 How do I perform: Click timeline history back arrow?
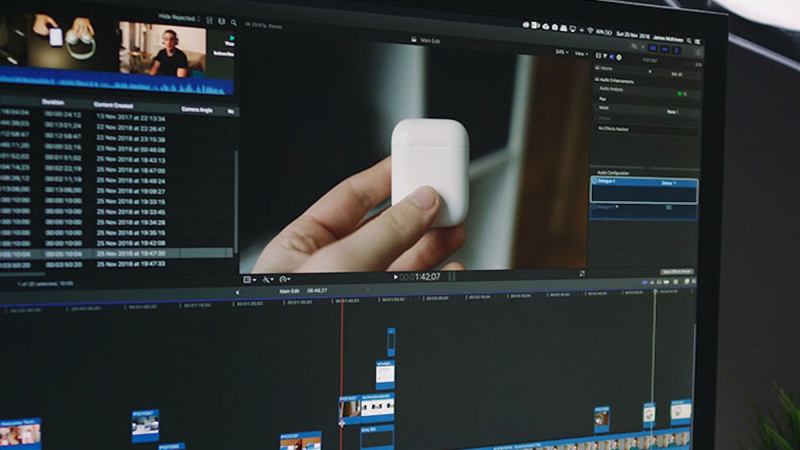click(x=237, y=292)
